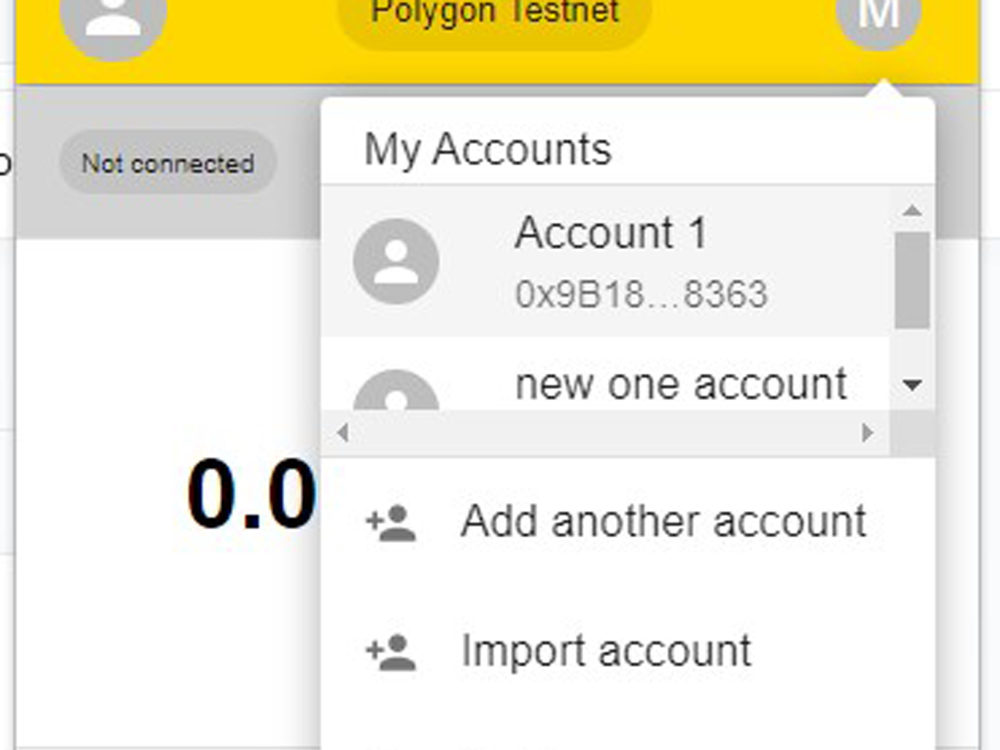This screenshot has height=750, width=1000.
Task: Choose Import account
Action: (x=628, y=651)
